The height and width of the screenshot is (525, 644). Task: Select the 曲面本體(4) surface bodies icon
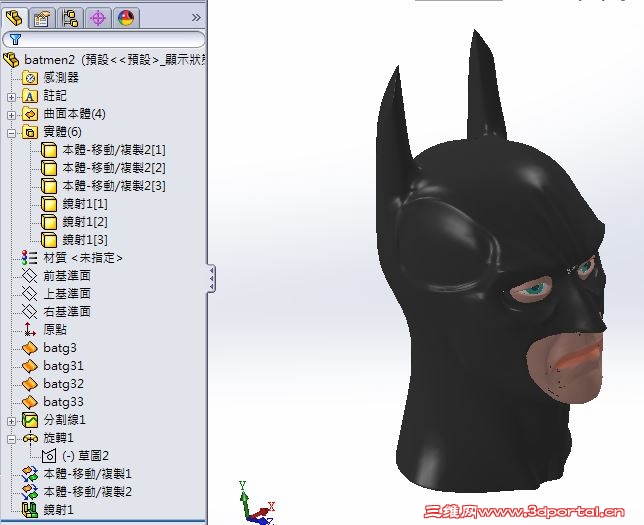pyautogui.click(x=30, y=114)
